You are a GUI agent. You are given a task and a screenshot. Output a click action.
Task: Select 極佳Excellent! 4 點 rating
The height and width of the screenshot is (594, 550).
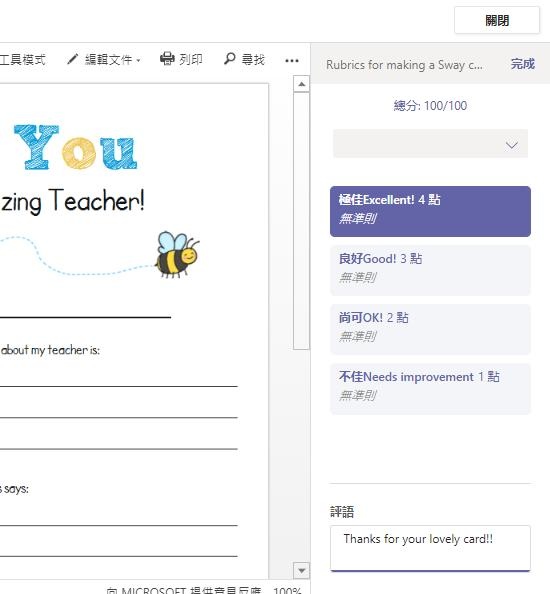[x=430, y=211]
